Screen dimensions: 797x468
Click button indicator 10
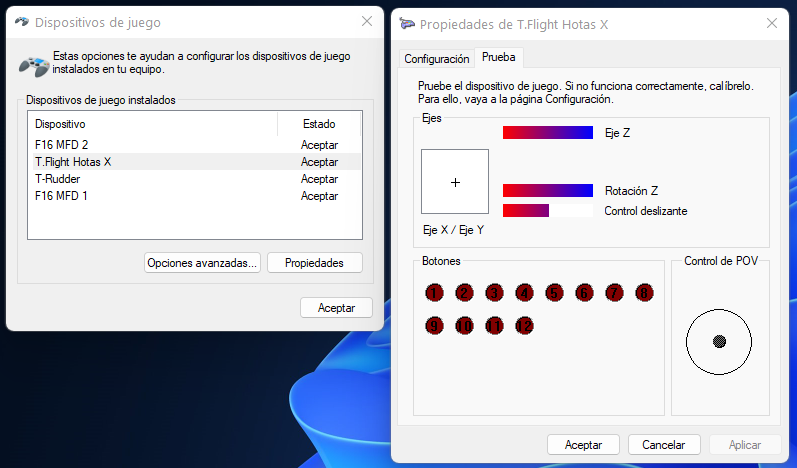pos(464,326)
